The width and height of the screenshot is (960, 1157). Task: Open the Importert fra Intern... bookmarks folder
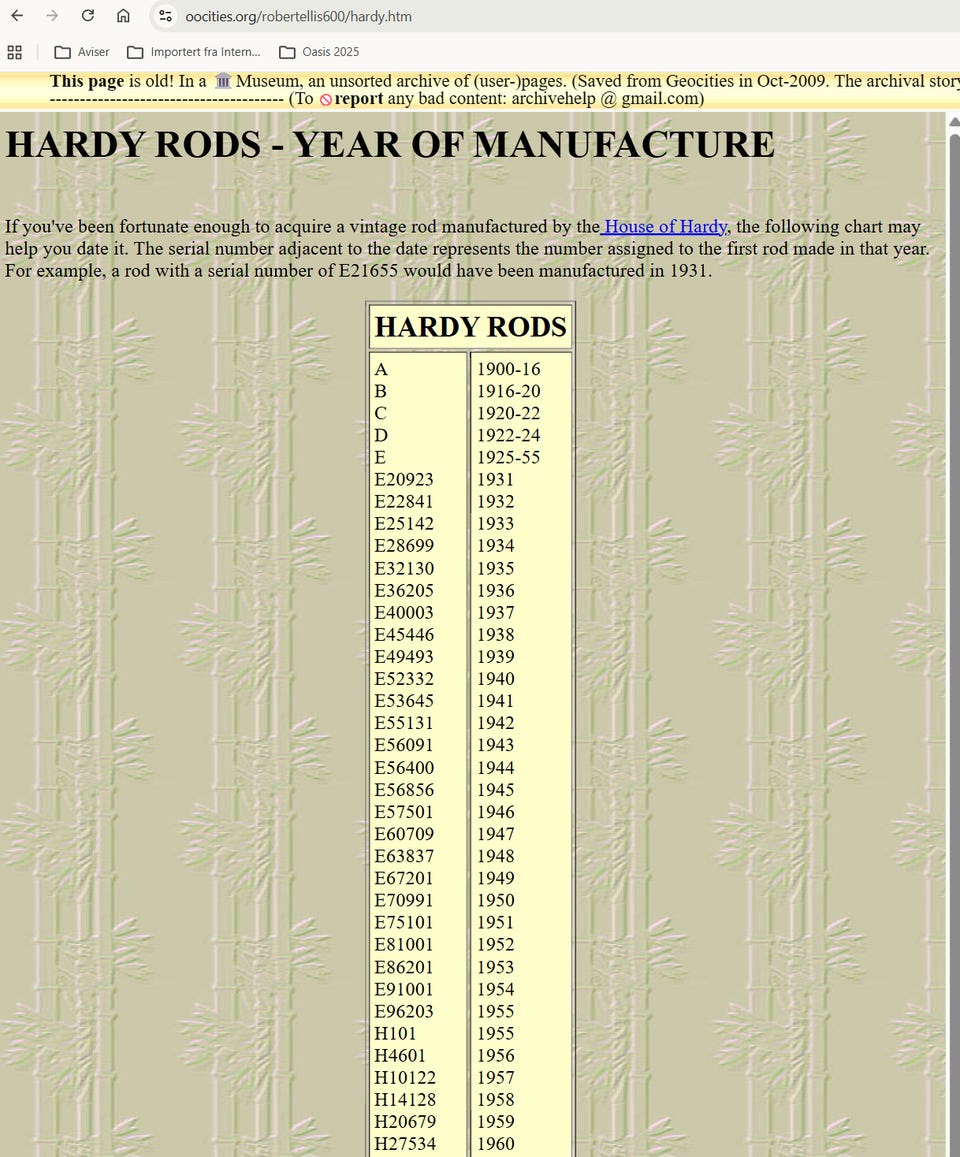(x=194, y=52)
